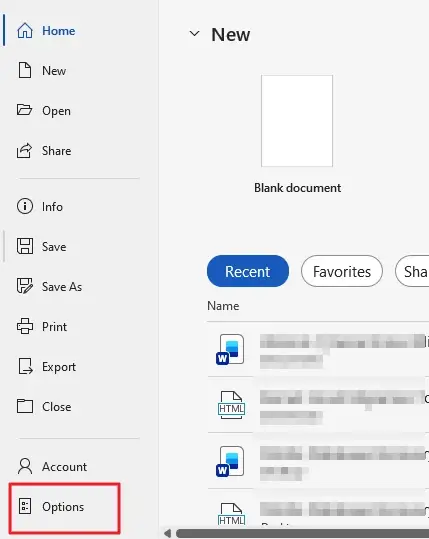The image size is (429, 539).
Task: Click the first HTML file icon
Action: (231, 405)
